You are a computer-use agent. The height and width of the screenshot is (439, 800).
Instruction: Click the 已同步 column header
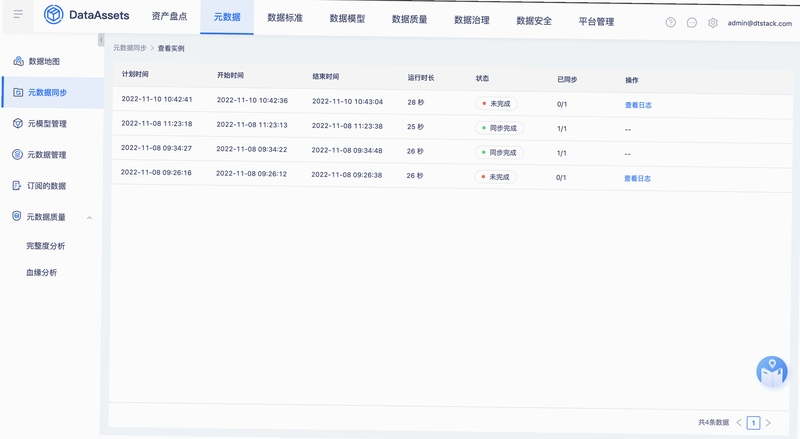pyautogui.click(x=567, y=80)
